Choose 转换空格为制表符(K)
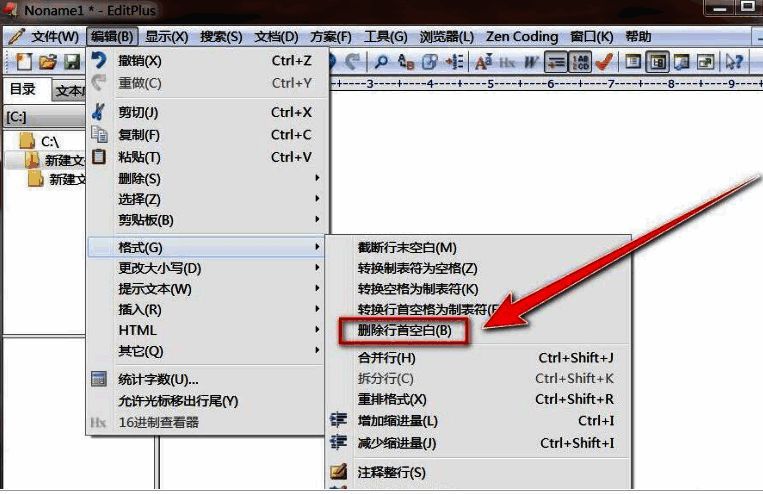 (x=478, y=289)
